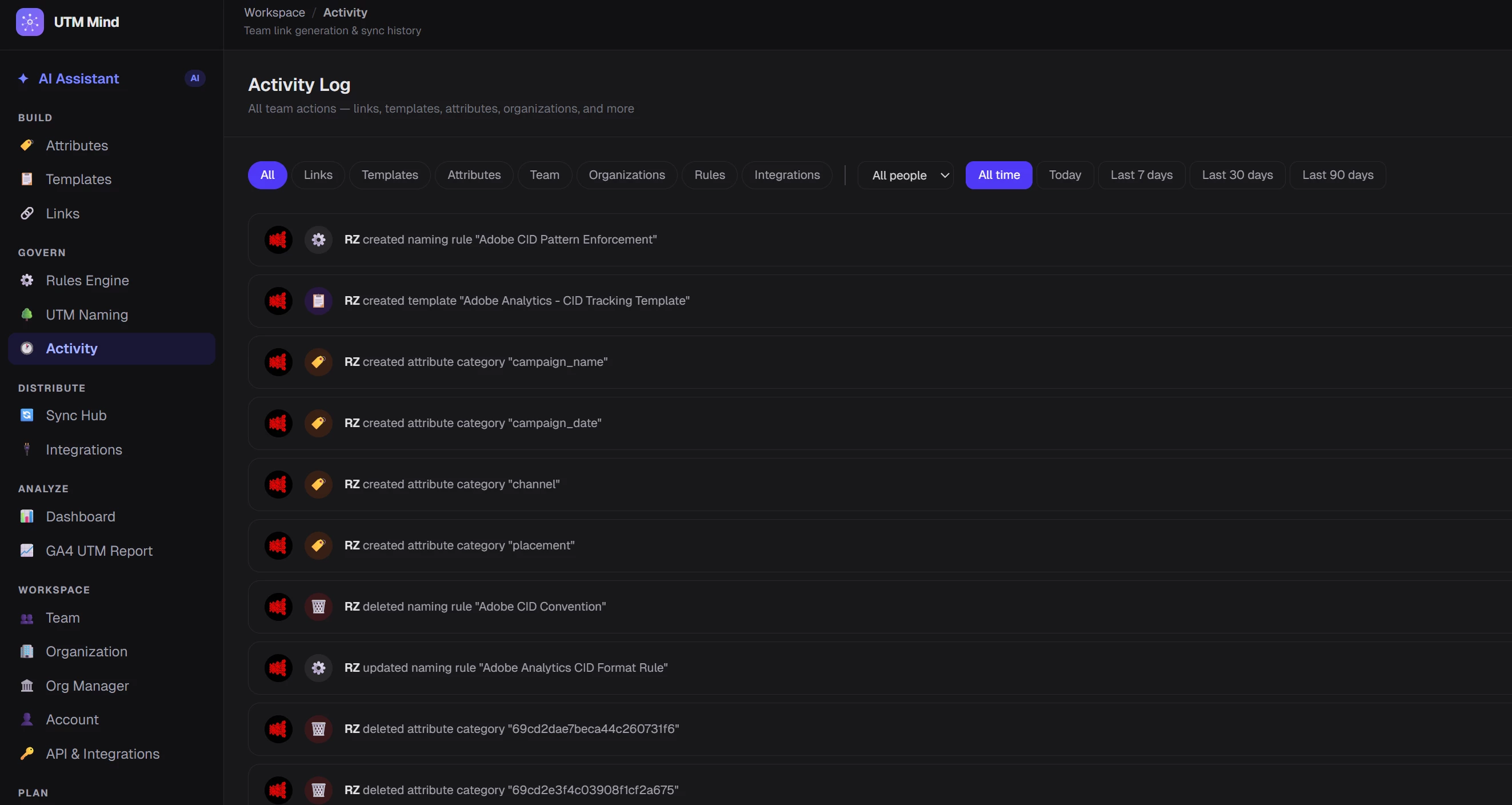The width and height of the screenshot is (1512, 805).
Task: Click template icon on CID Tracking Template entry
Action: [318, 301]
